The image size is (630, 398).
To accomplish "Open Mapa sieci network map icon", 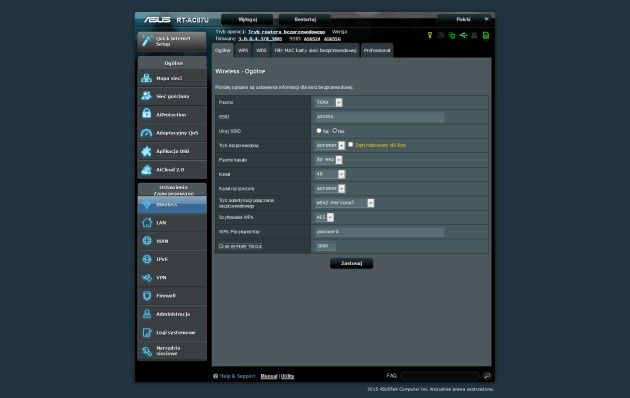I will 146,78.
